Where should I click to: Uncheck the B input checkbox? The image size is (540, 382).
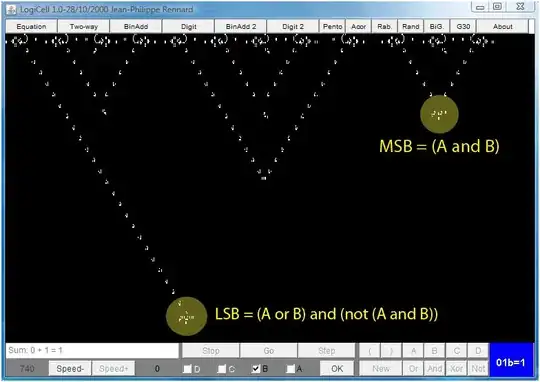(x=256, y=369)
